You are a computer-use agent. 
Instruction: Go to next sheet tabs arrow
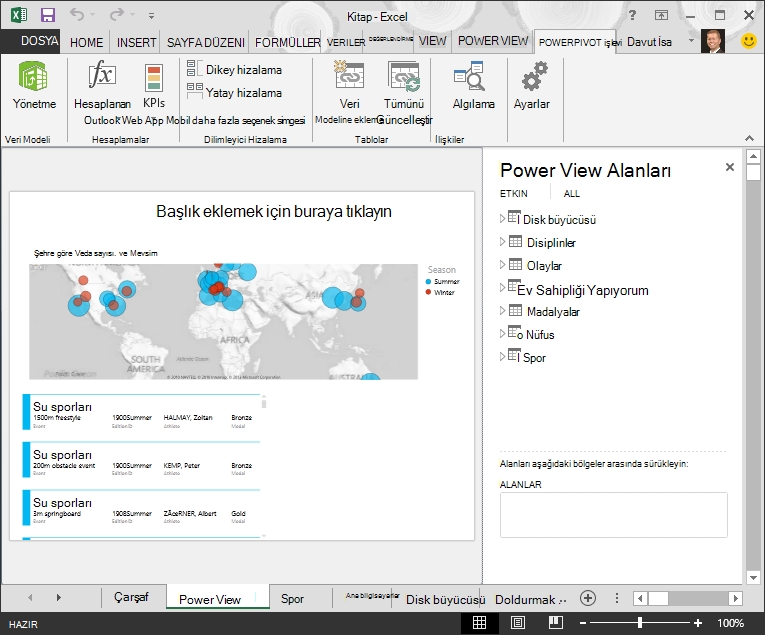(x=59, y=597)
